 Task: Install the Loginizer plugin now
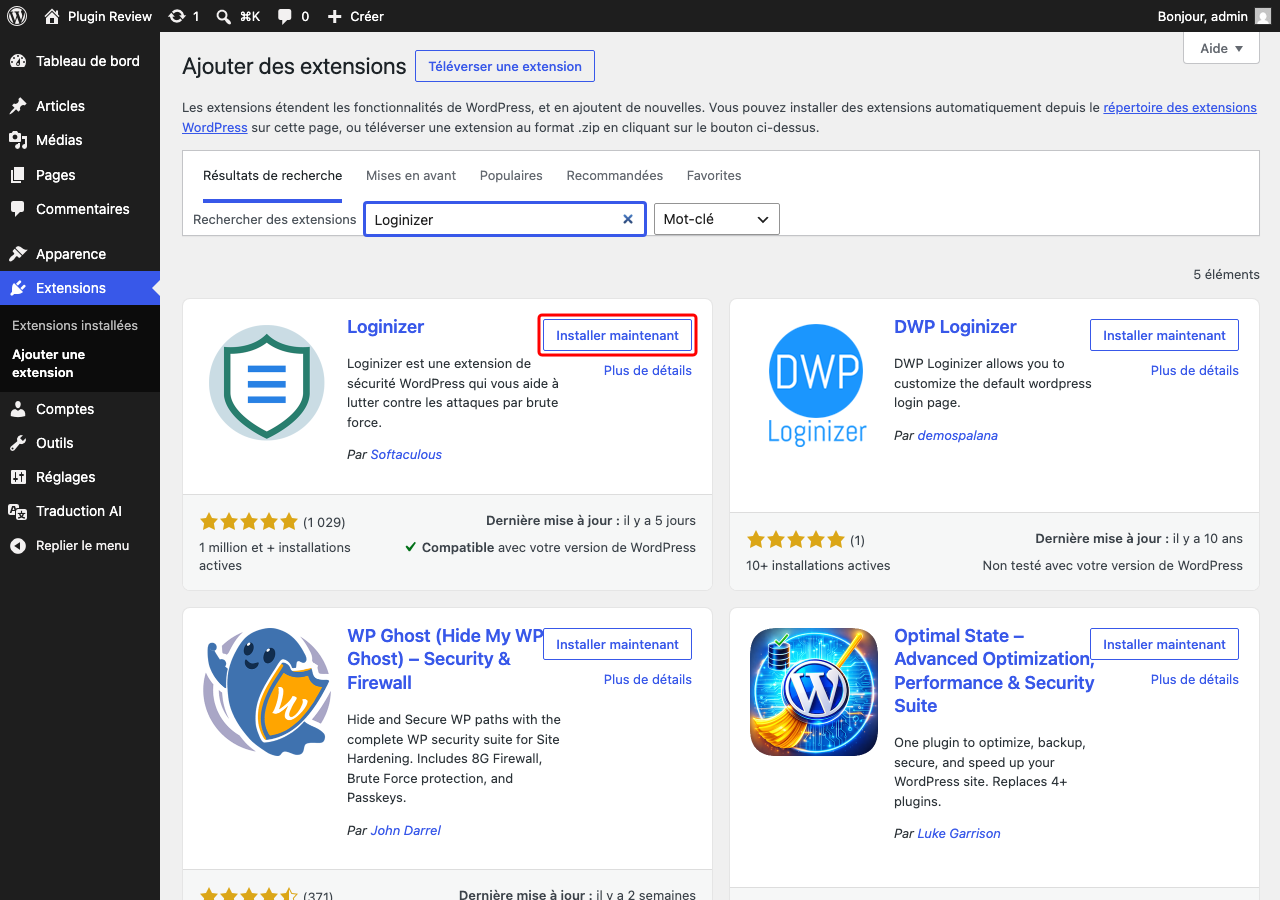click(617, 335)
